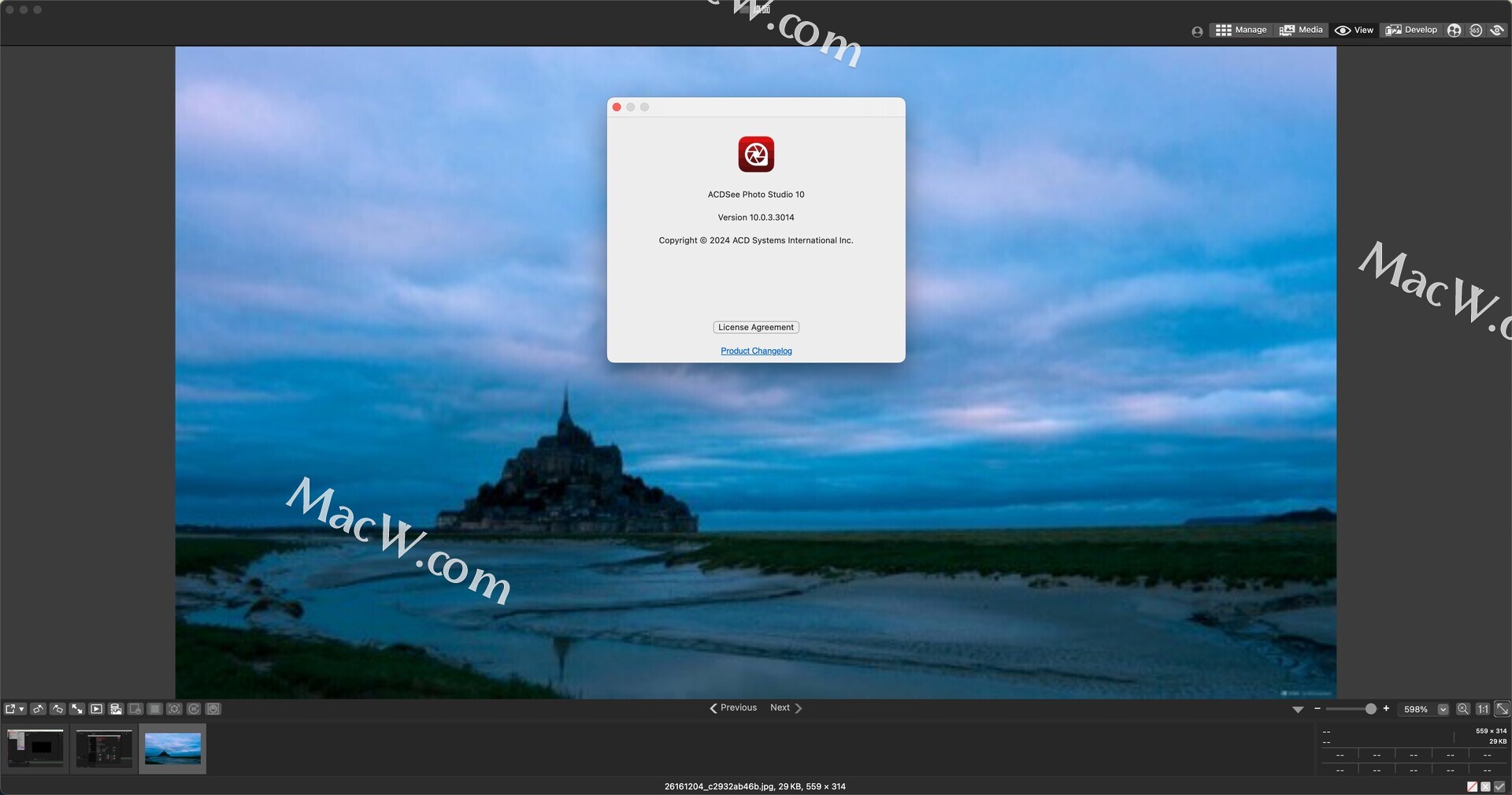This screenshot has height=795, width=1512.
Task: Open the 365 icon in top toolbar
Action: click(1475, 30)
